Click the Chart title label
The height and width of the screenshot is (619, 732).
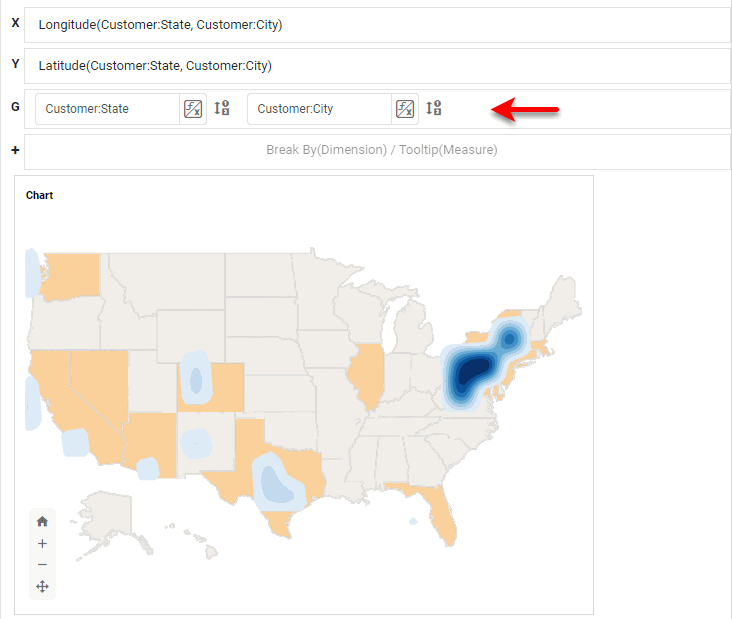(40, 195)
